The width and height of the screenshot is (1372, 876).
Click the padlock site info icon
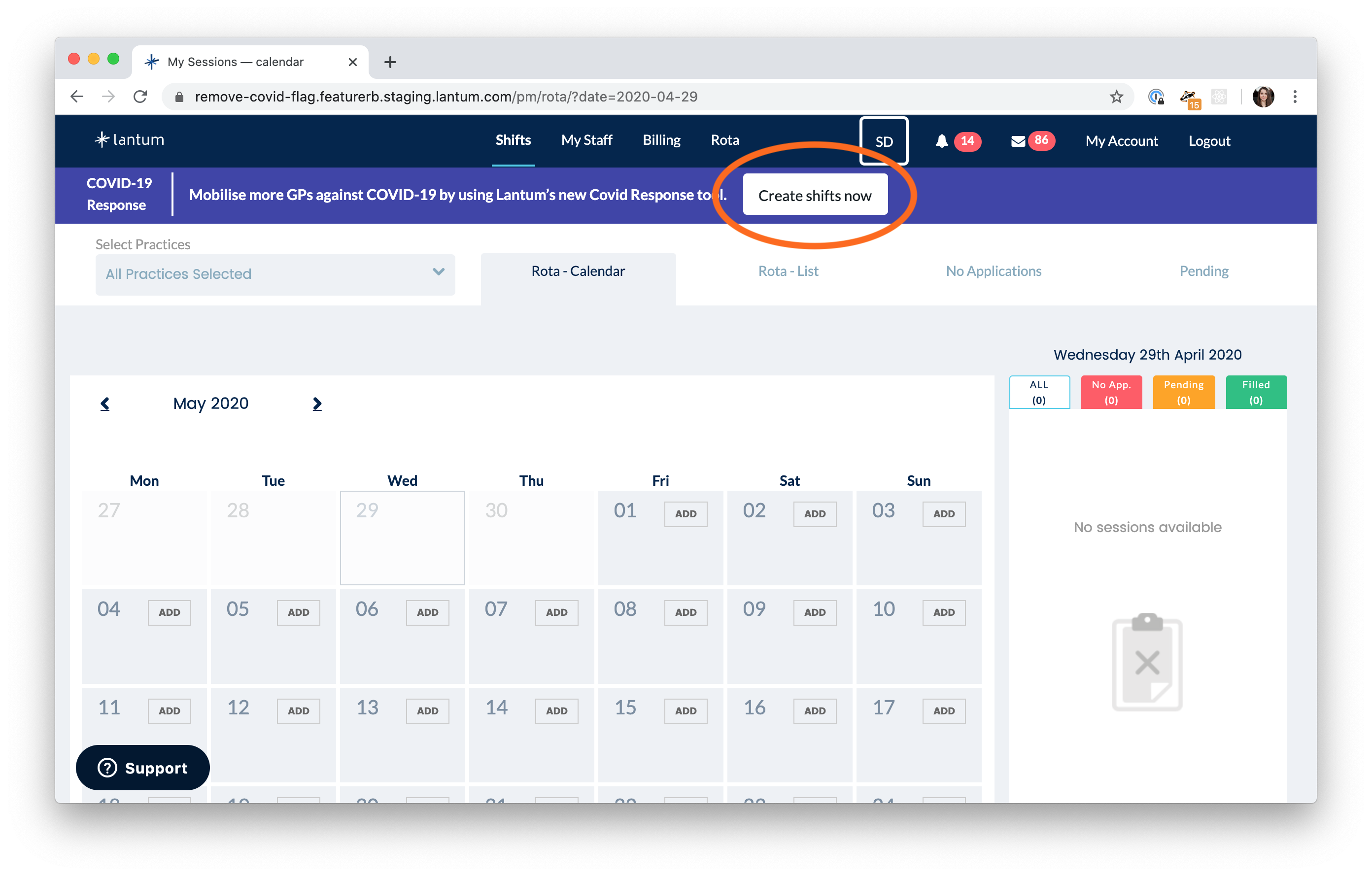point(179,97)
